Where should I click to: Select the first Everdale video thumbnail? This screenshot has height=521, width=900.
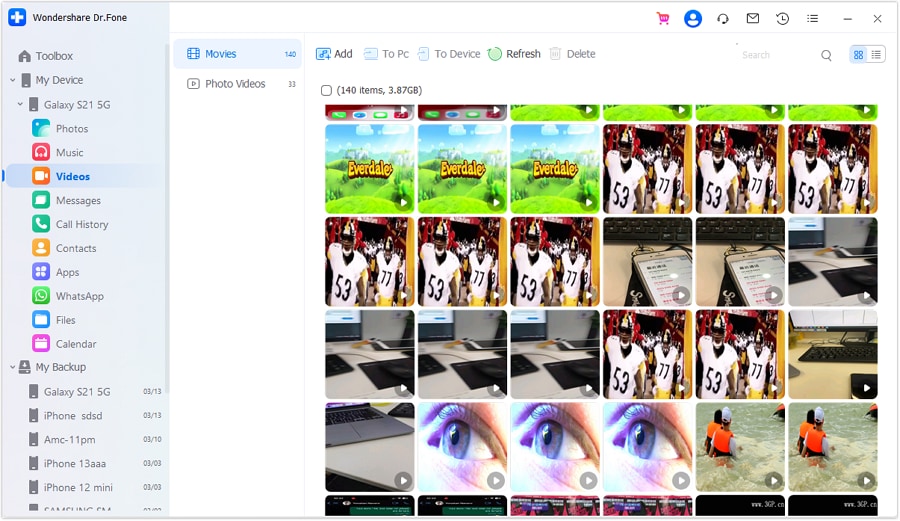pos(370,169)
